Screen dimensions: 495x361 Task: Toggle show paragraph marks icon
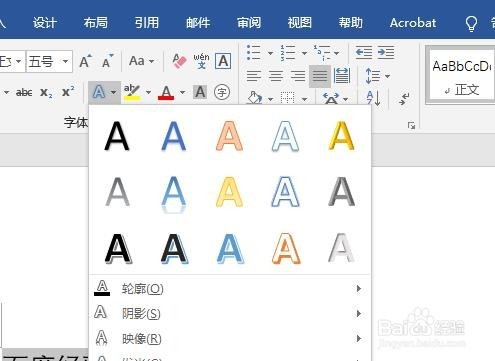click(404, 99)
